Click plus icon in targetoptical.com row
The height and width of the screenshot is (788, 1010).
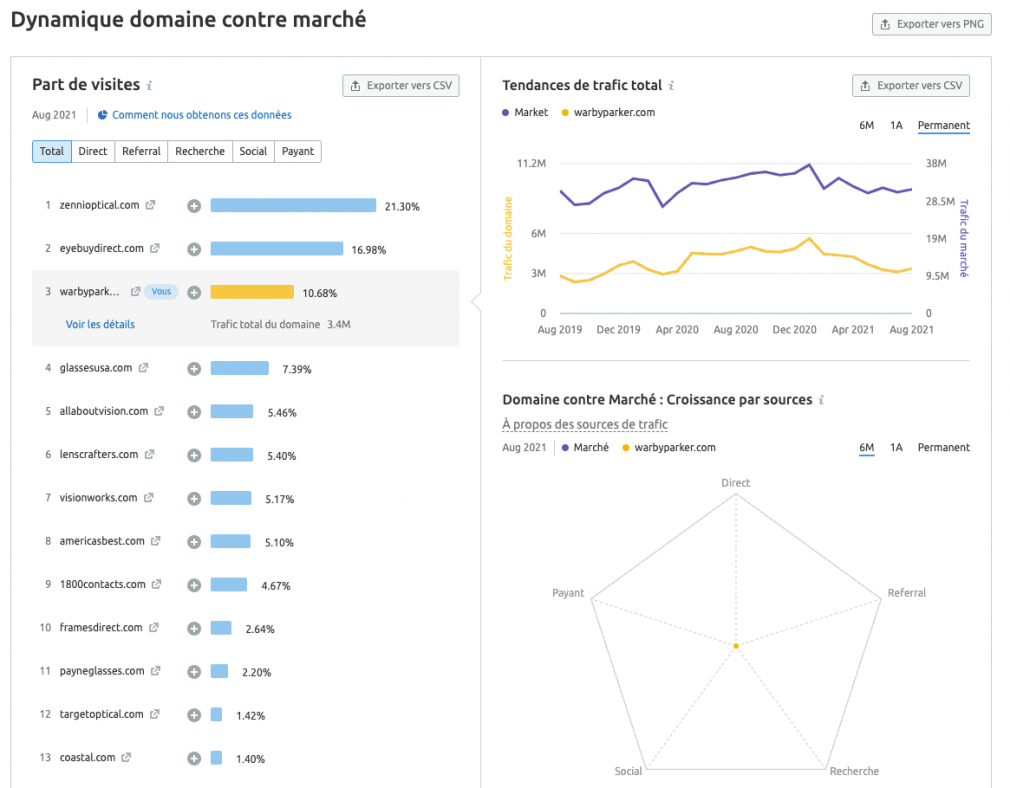[194, 715]
